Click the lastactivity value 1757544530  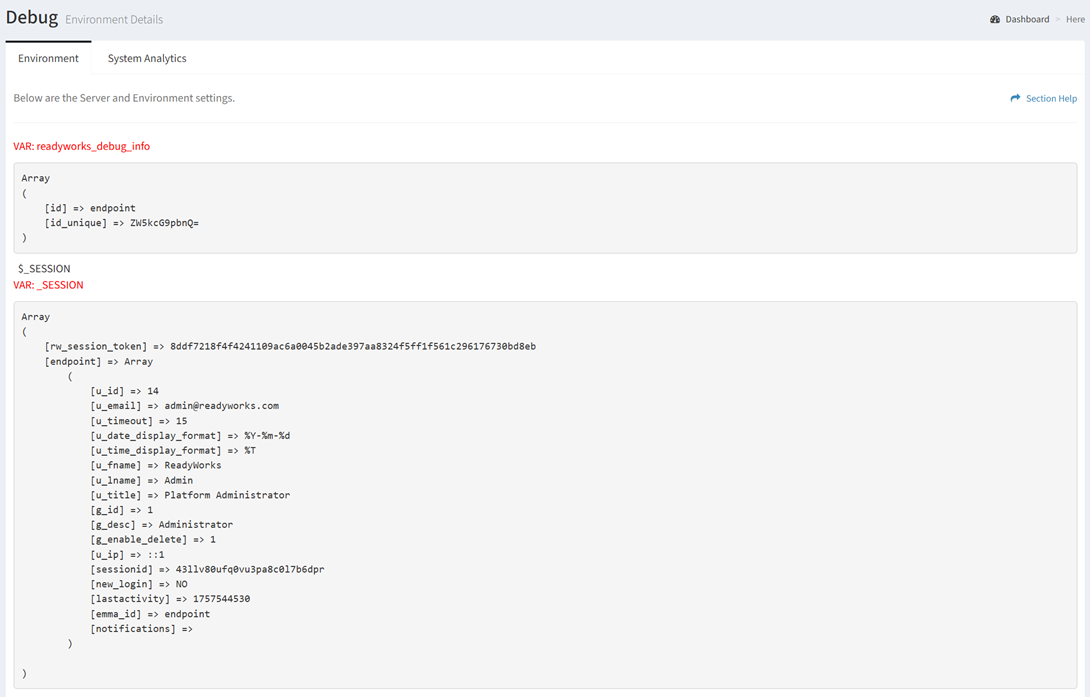[x=221, y=598]
